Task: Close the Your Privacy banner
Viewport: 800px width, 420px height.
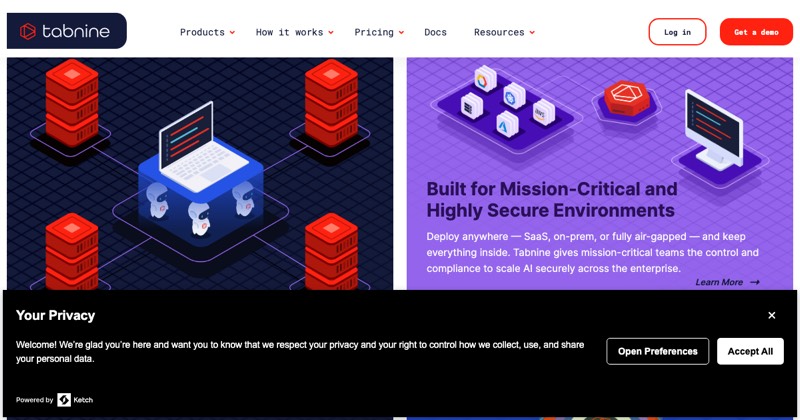Action: point(771,315)
